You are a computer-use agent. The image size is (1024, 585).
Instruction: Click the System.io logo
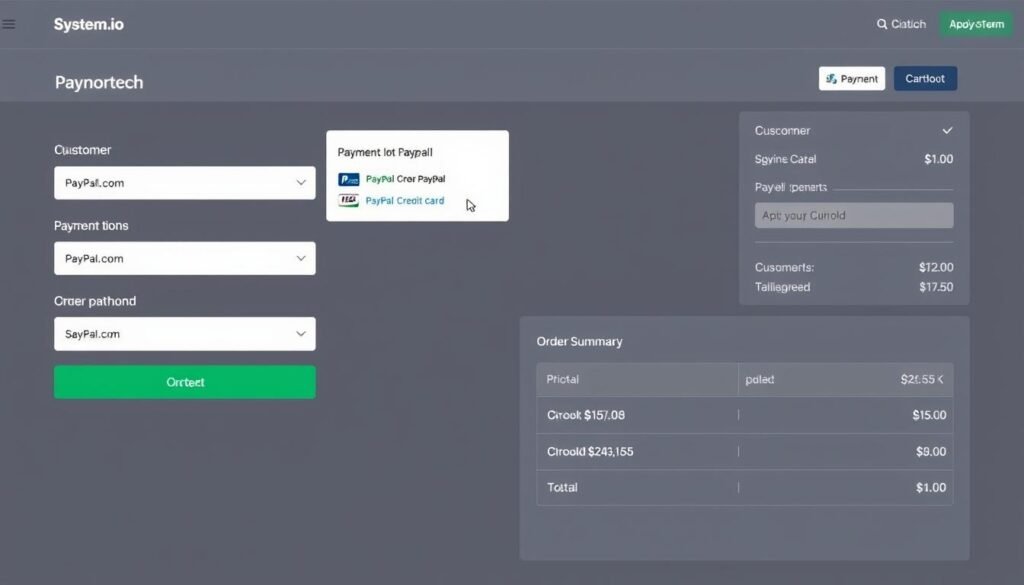[x=88, y=23]
